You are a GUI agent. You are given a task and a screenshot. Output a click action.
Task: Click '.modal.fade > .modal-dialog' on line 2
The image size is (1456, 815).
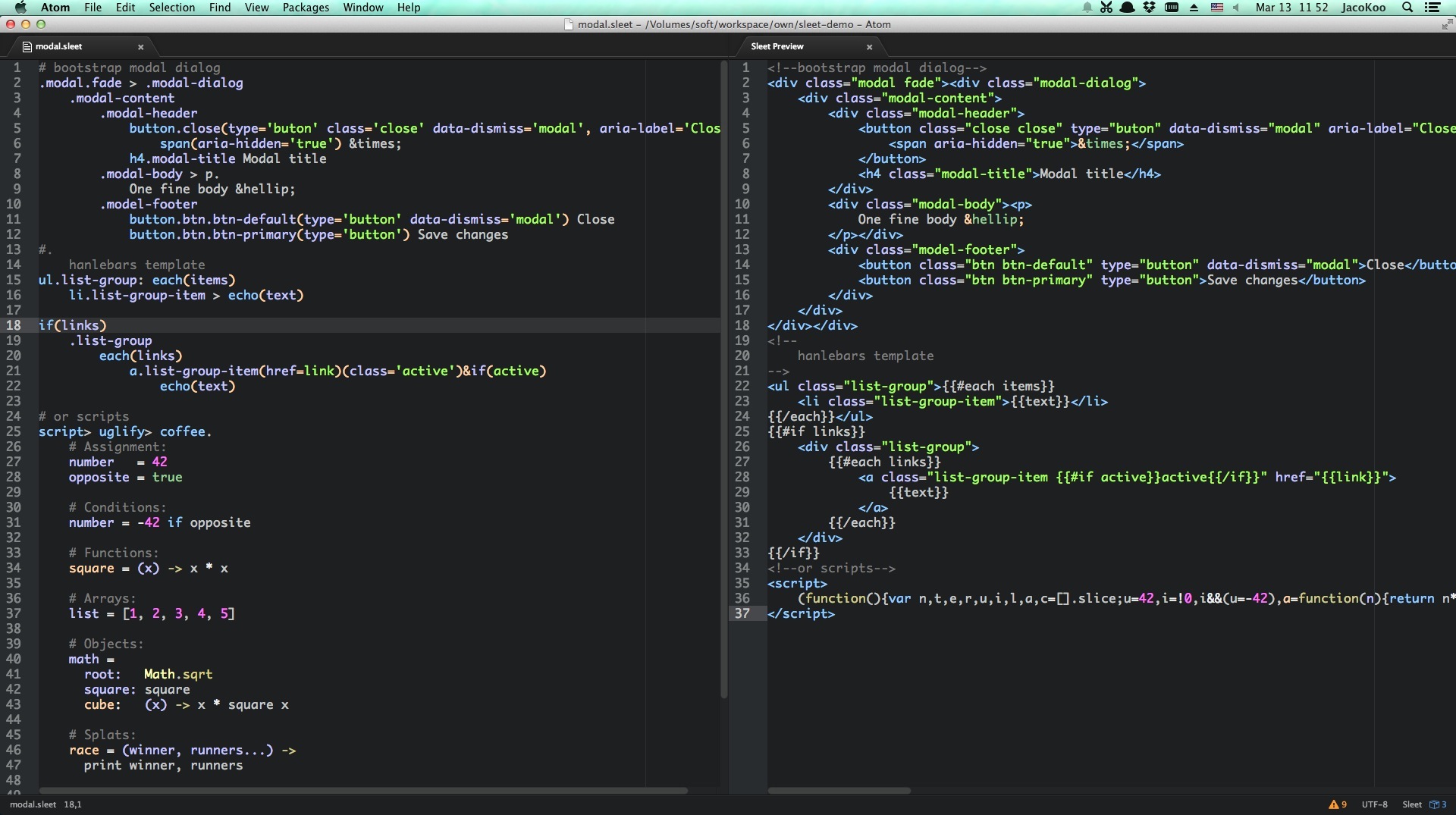[x=141, y=83]
